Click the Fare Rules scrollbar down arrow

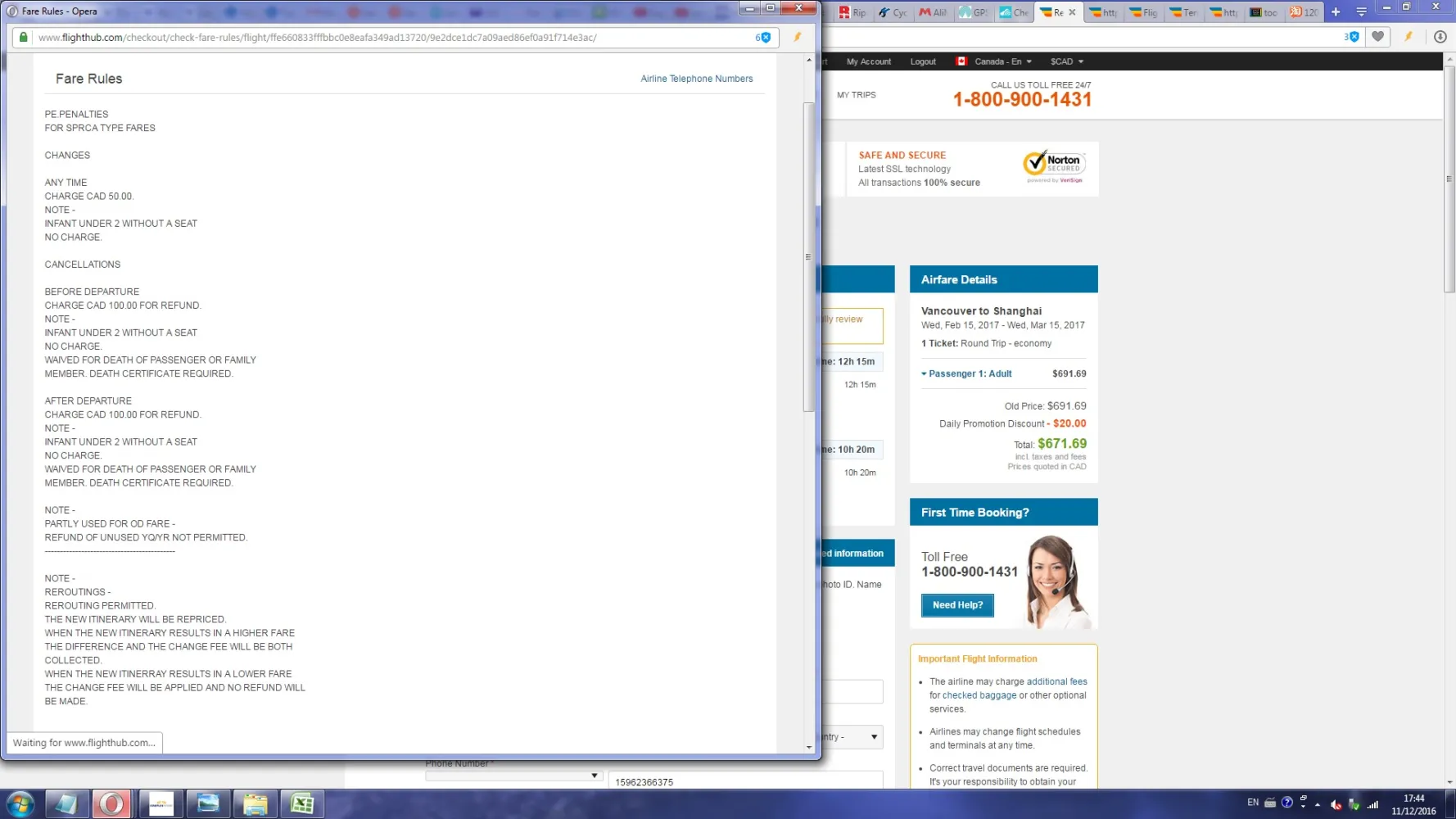[x=809, y=747]
